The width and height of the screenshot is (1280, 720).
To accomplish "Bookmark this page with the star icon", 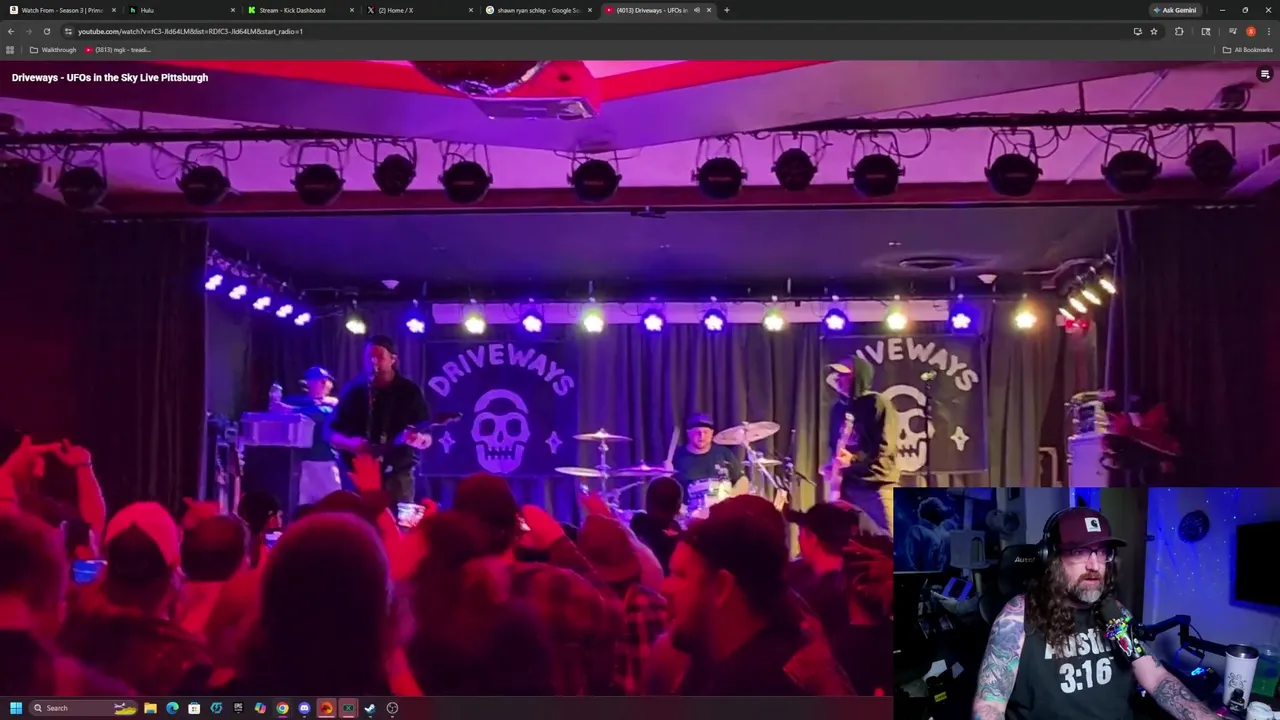I will (1154, 31).
